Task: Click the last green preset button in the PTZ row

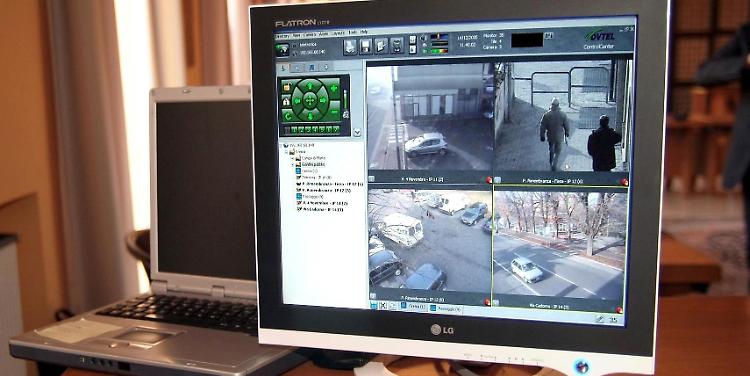Action: click(336, 130)
